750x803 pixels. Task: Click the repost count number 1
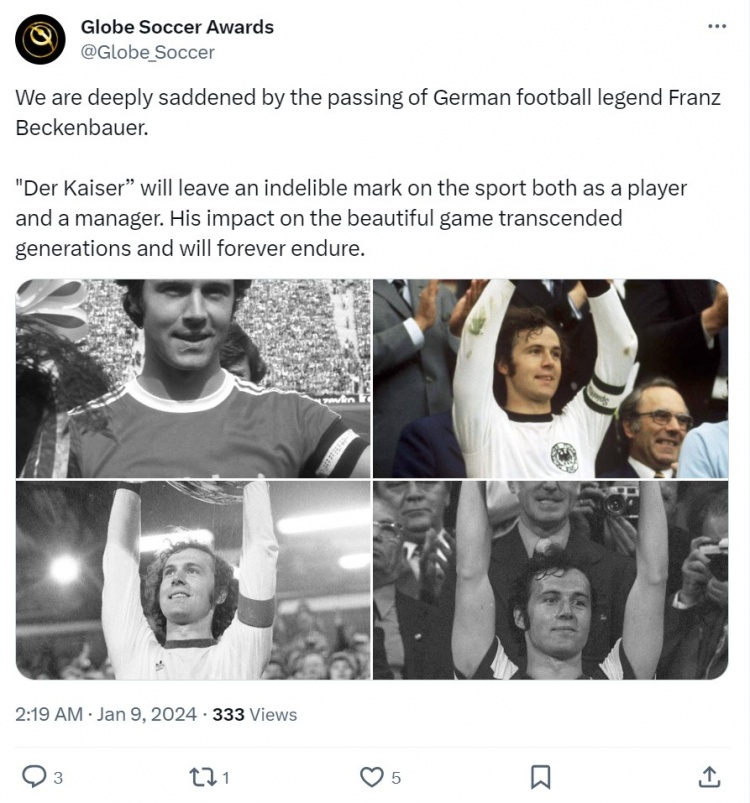click(x=226, y=777)
